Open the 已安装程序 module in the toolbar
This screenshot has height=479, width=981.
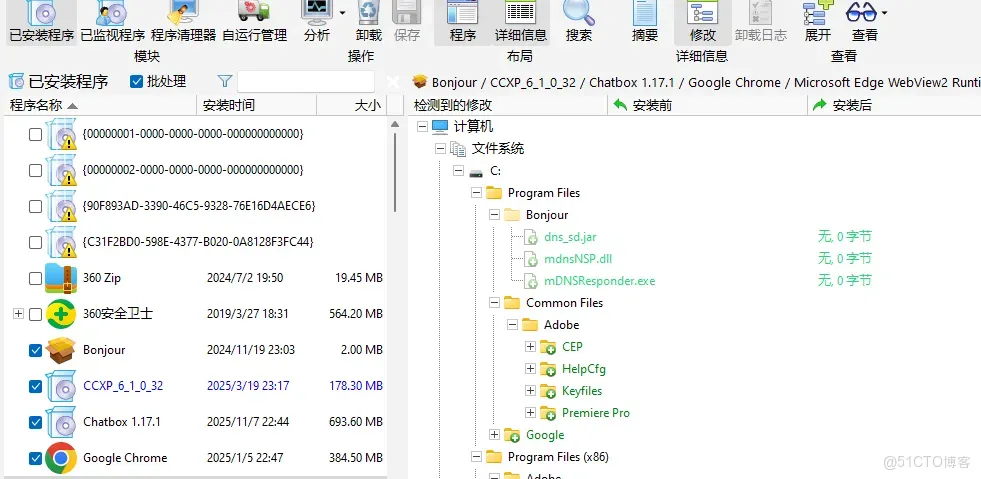point(41,23)
